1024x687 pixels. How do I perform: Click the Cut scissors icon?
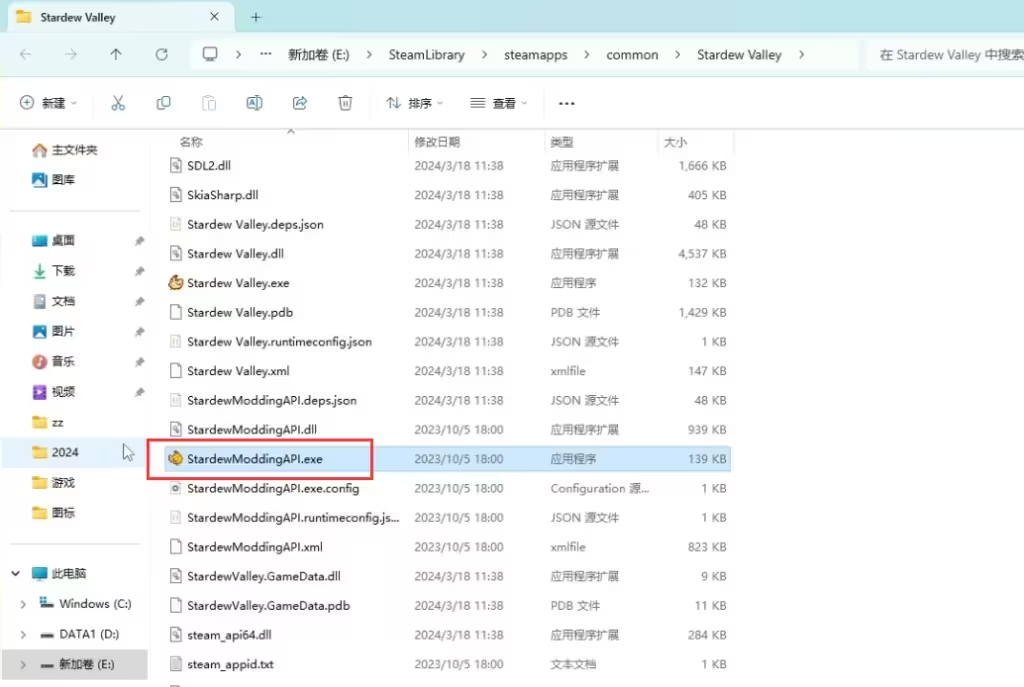click(x=118, y=103)
